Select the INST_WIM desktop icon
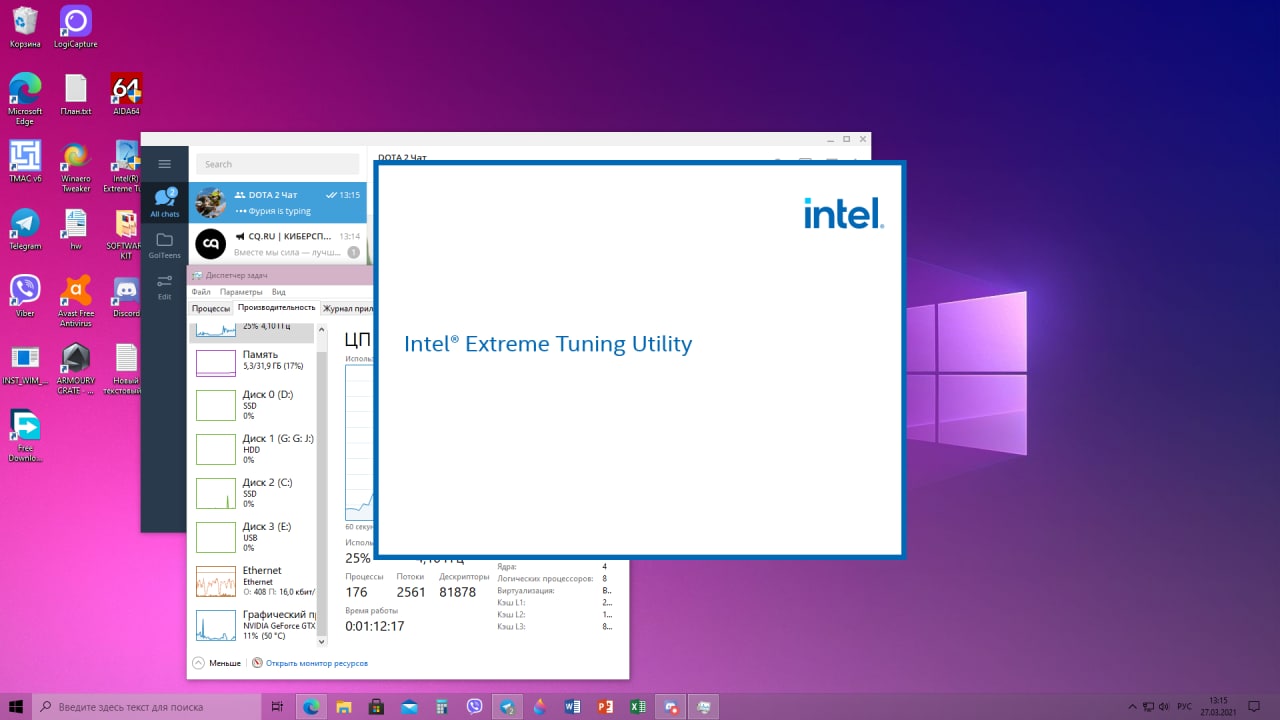The width and height of the screenshot is (1280, 720). click(x=25, y=365)
